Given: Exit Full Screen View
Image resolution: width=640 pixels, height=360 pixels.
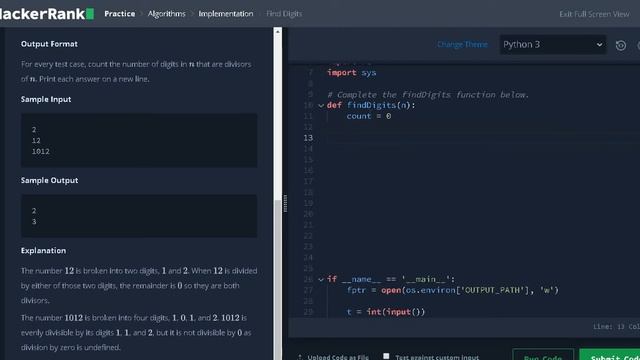Looking at the screenshot, I should (x=594, y=14).
